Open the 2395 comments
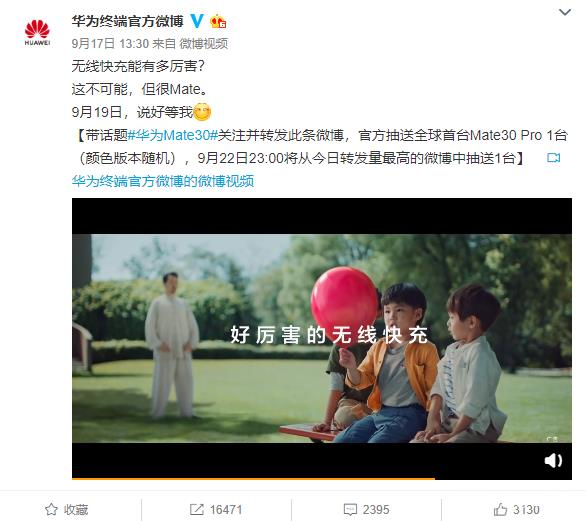 coord(376,510)
